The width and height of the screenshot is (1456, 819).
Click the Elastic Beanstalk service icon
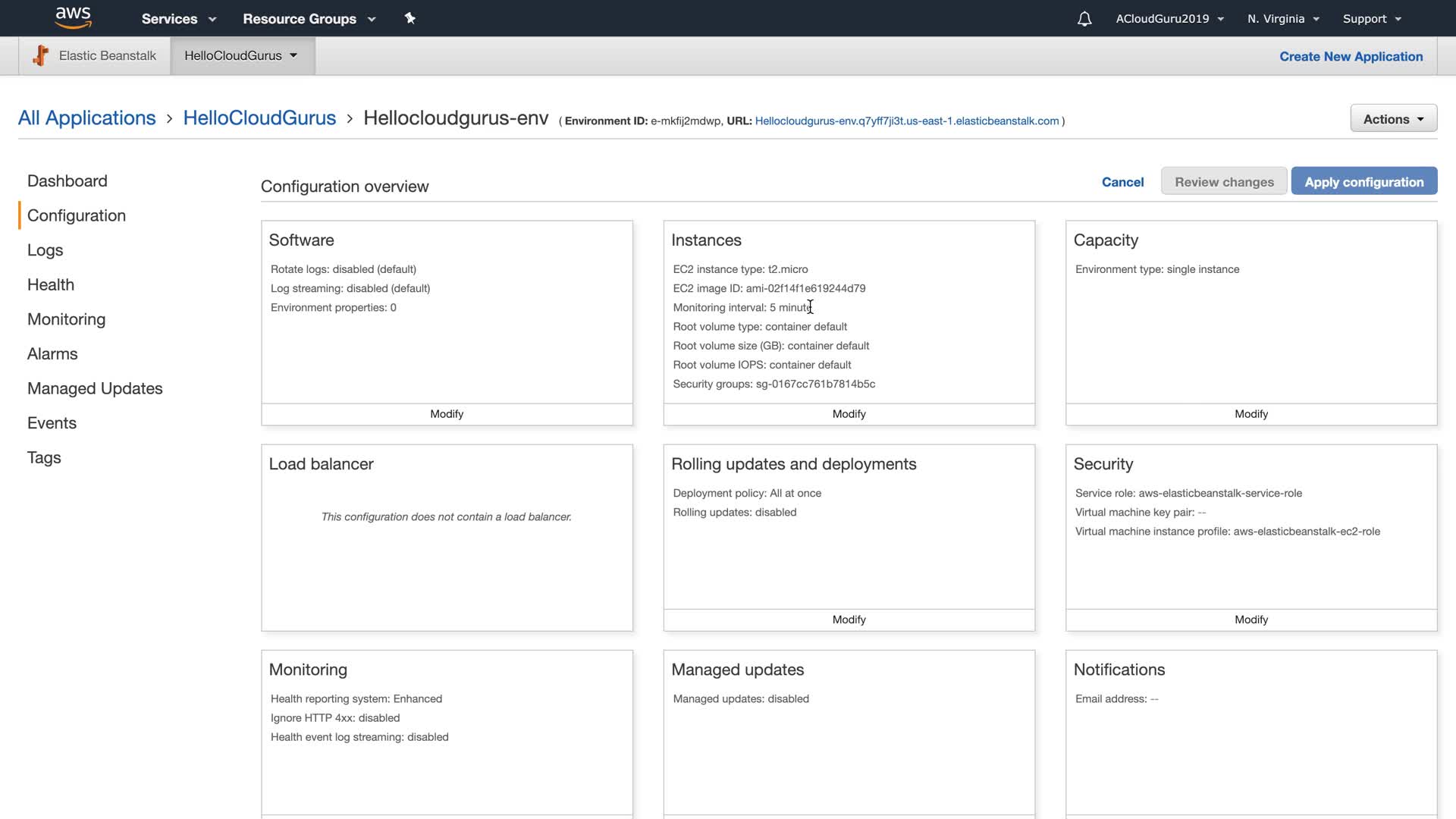pyautogui.click(x=41, y=55)
